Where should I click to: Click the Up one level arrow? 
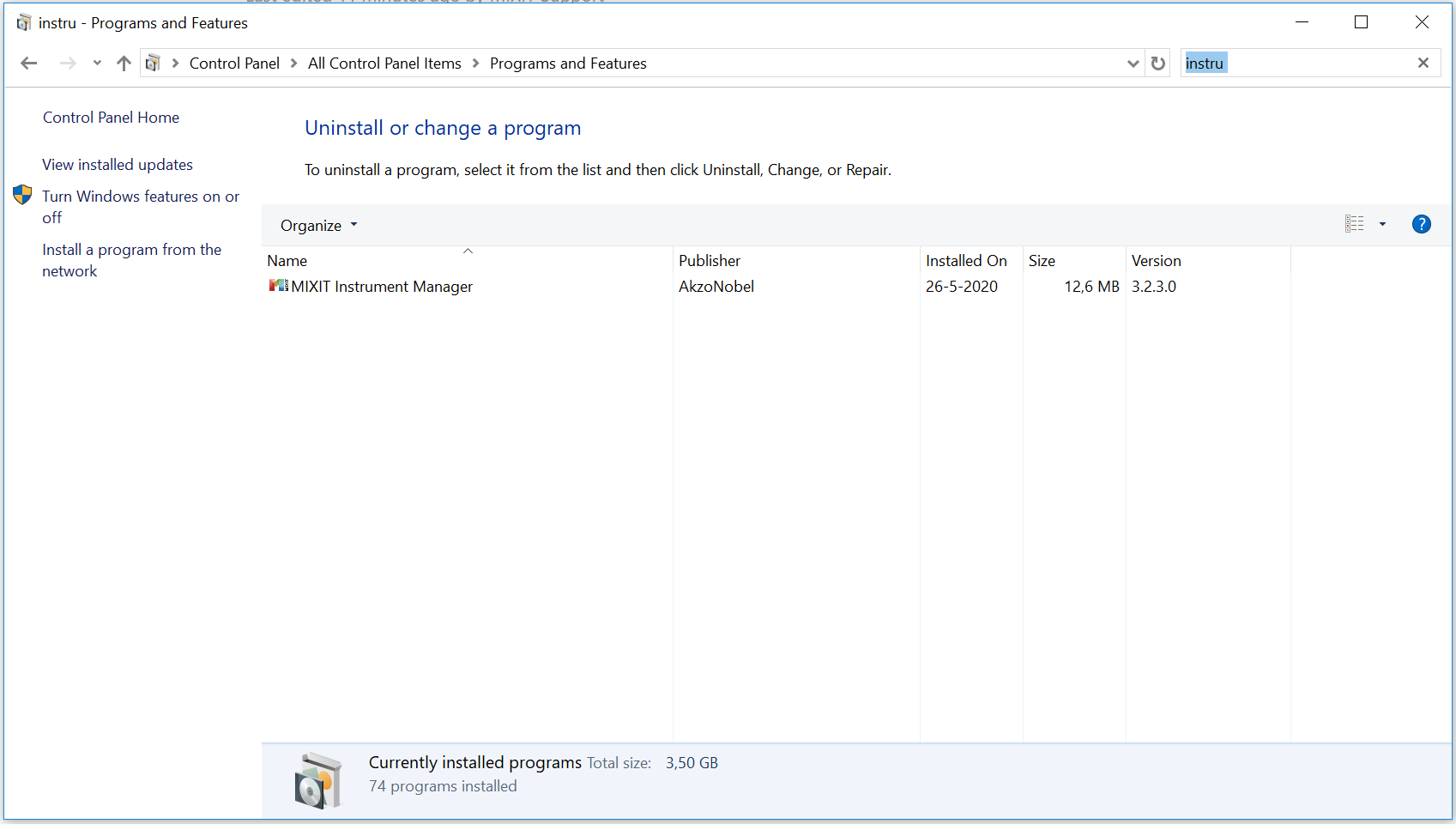point(124,64)
